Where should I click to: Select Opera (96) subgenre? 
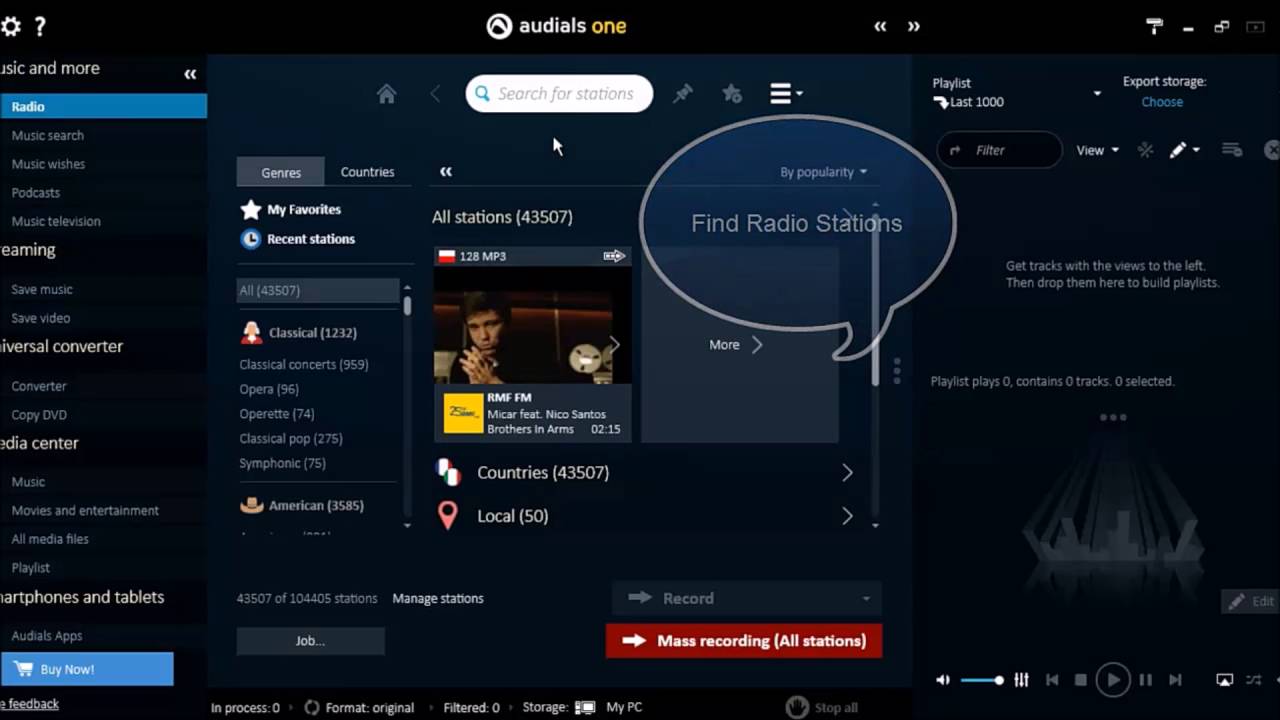coord(269,389)
